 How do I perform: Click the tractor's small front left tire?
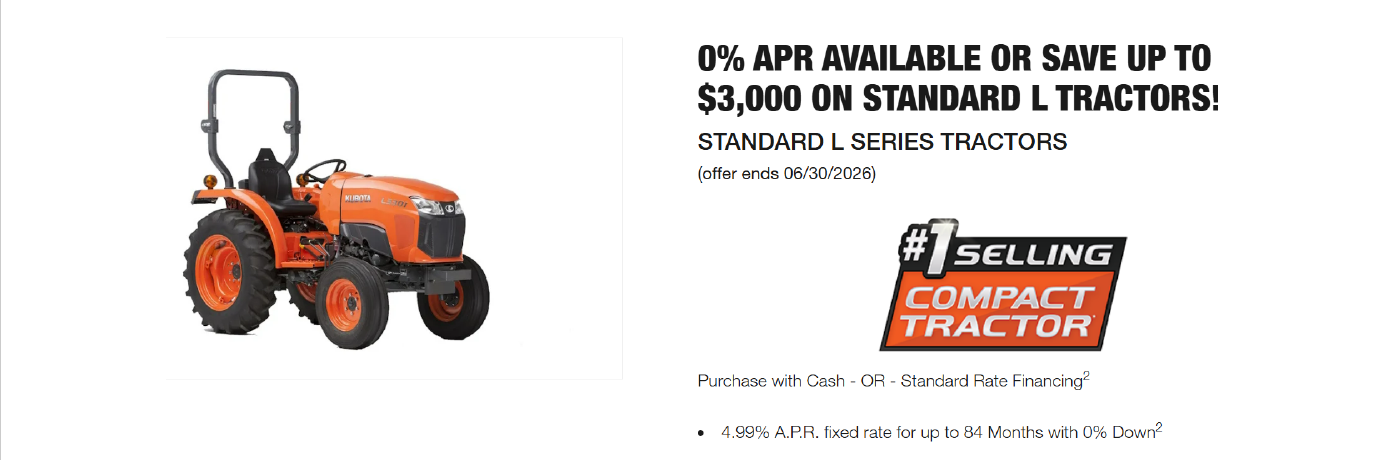pyautogui.click(x=344, y=296)
